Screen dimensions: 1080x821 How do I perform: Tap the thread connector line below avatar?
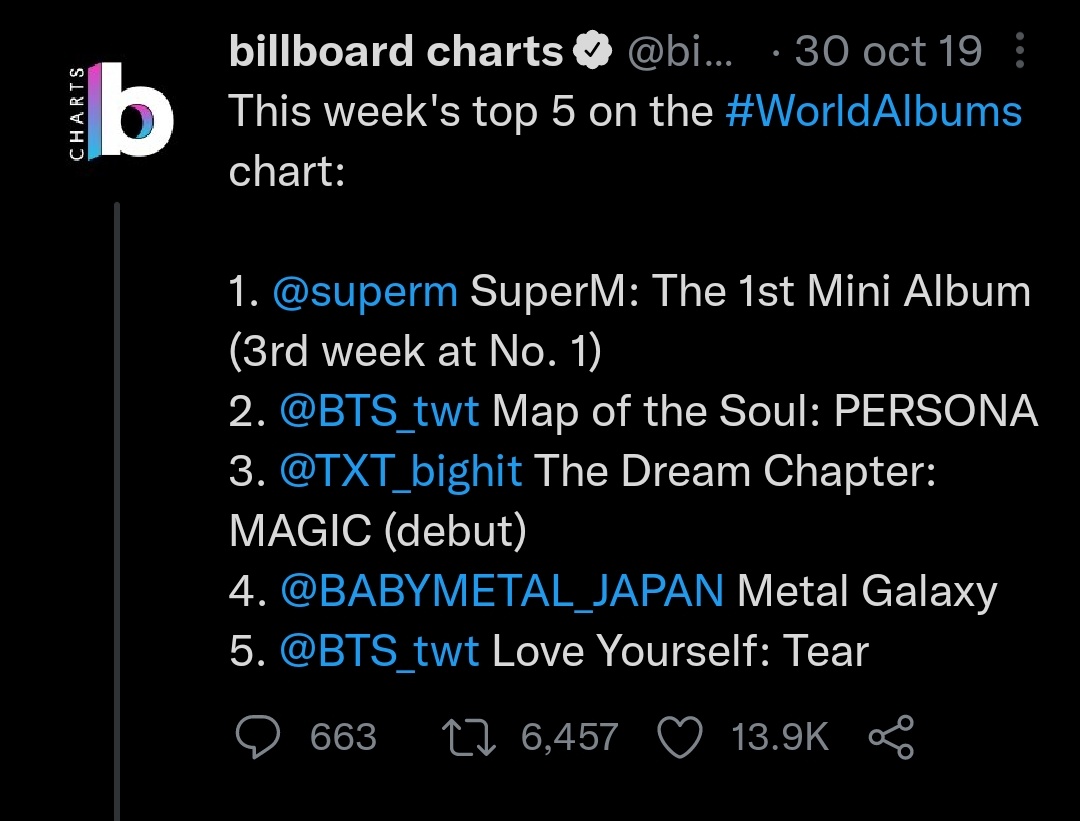pos(117,511)
